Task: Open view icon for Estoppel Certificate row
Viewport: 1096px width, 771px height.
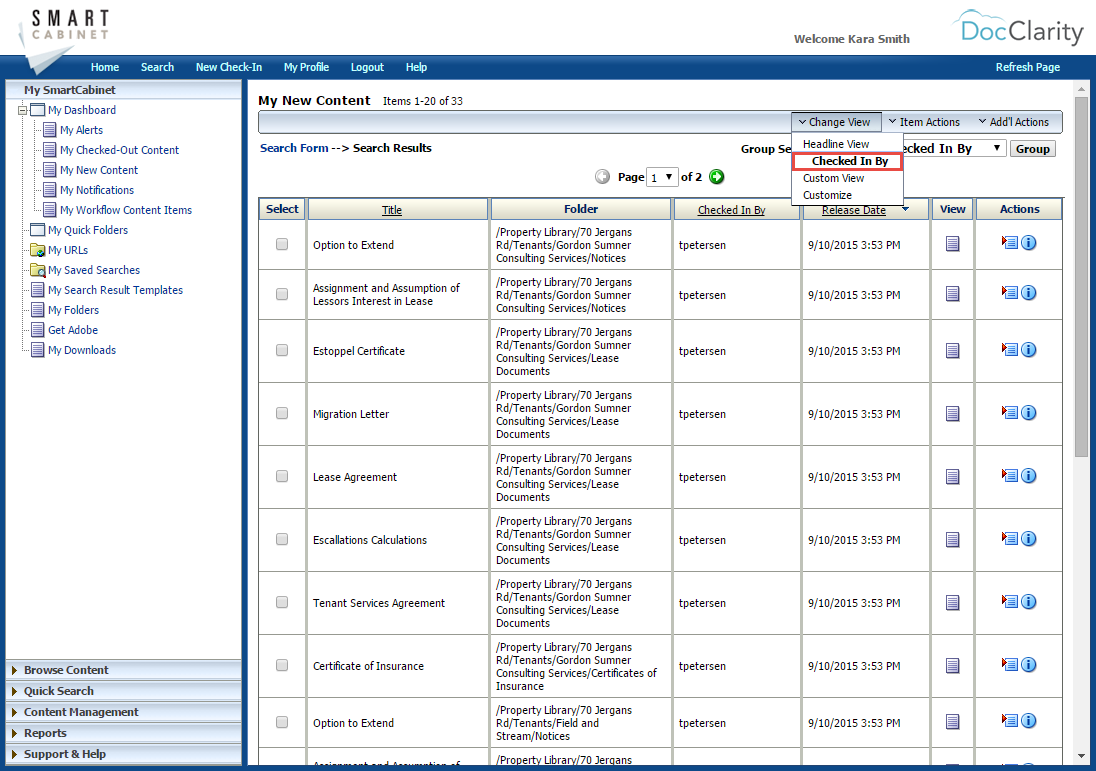Action: pos(952,350)
